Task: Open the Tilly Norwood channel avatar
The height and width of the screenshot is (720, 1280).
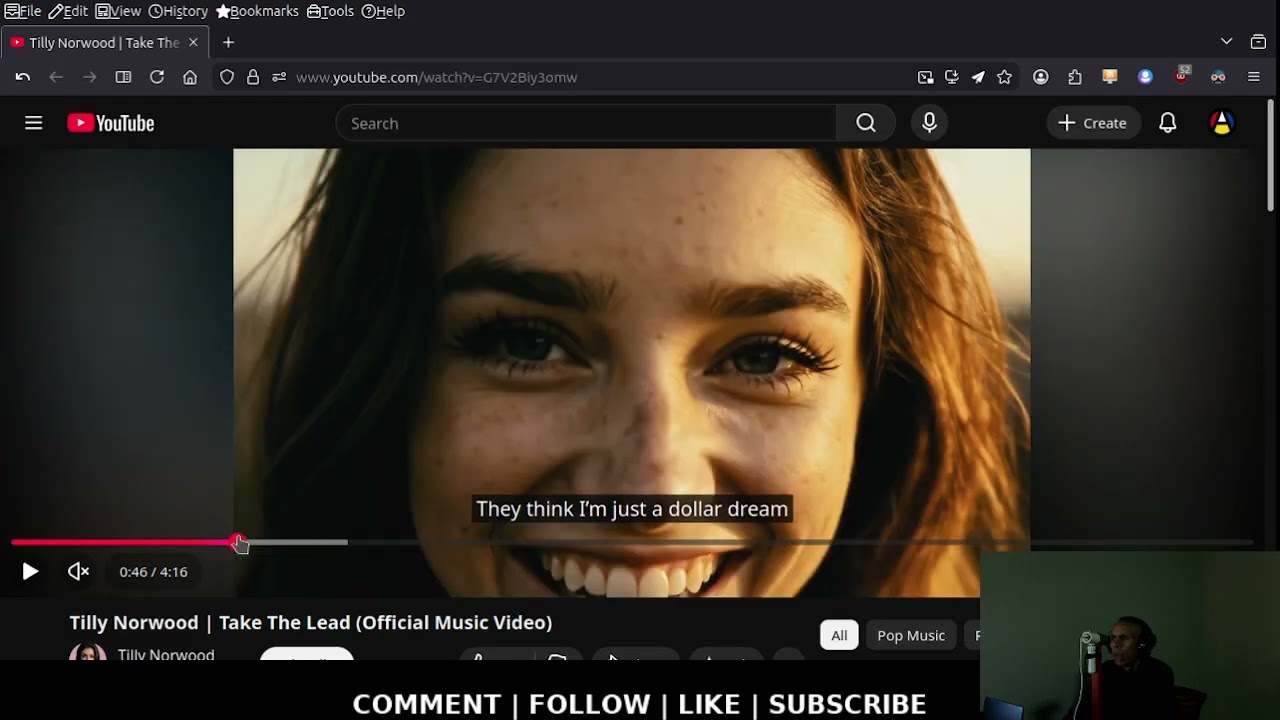Action: pyautogui.click(x=87, y=652)
